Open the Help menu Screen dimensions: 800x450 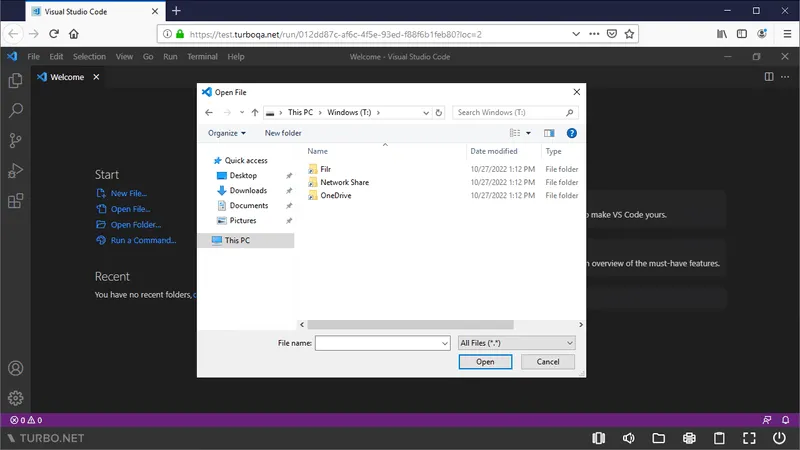point(236,57)
